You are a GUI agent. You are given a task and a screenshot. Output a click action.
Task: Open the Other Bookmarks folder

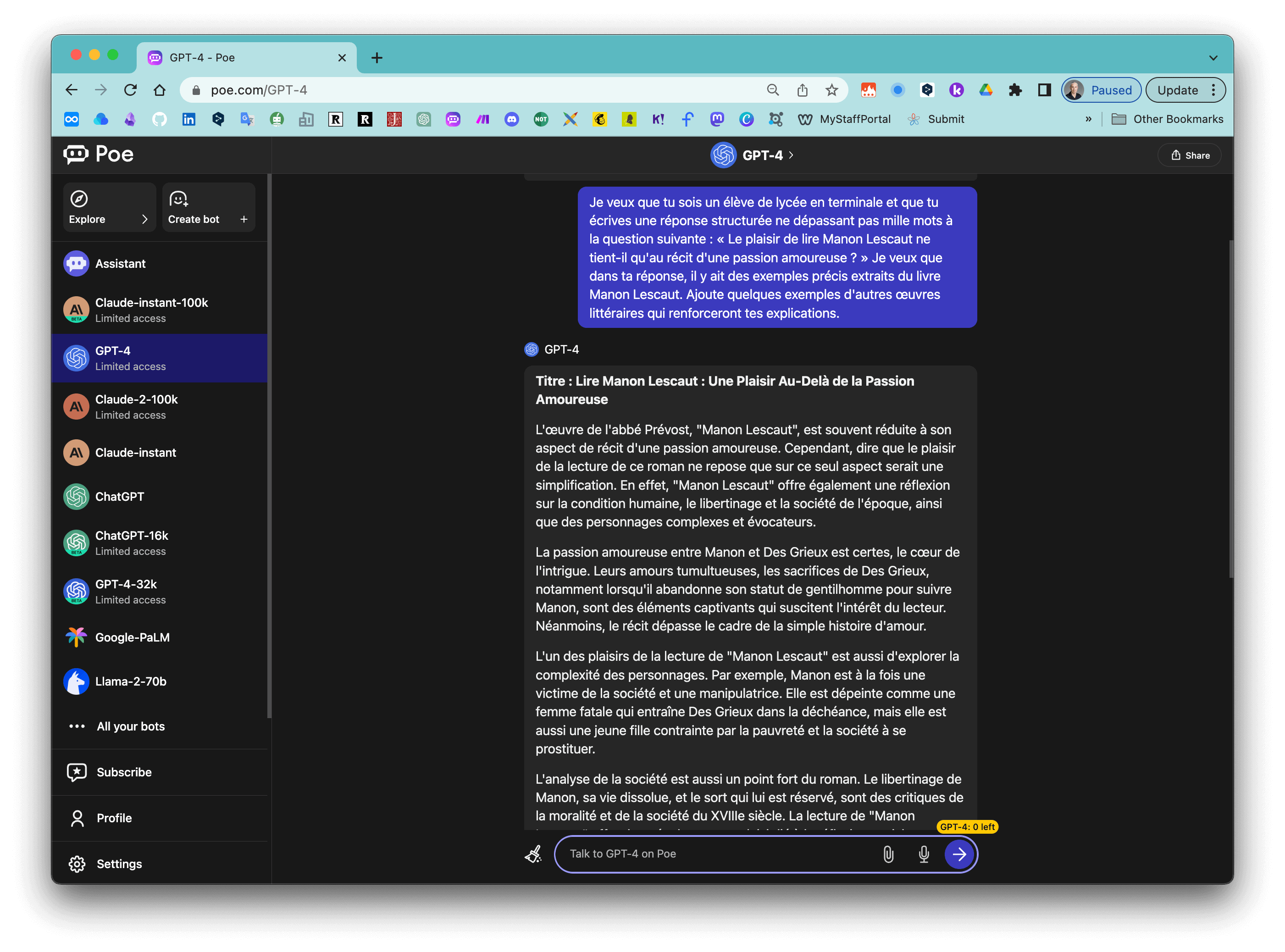(x=1168, y=119)
